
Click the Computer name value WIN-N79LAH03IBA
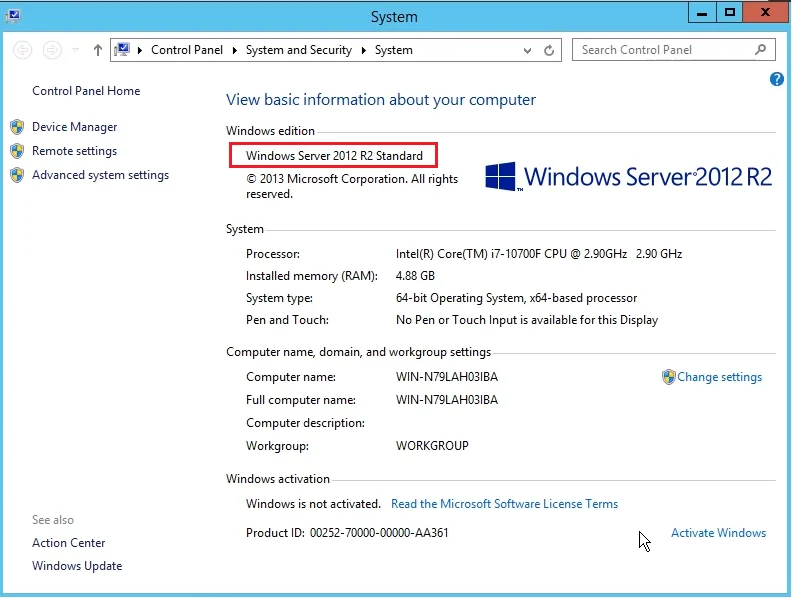pyautogui.click(x=447, y=377)
